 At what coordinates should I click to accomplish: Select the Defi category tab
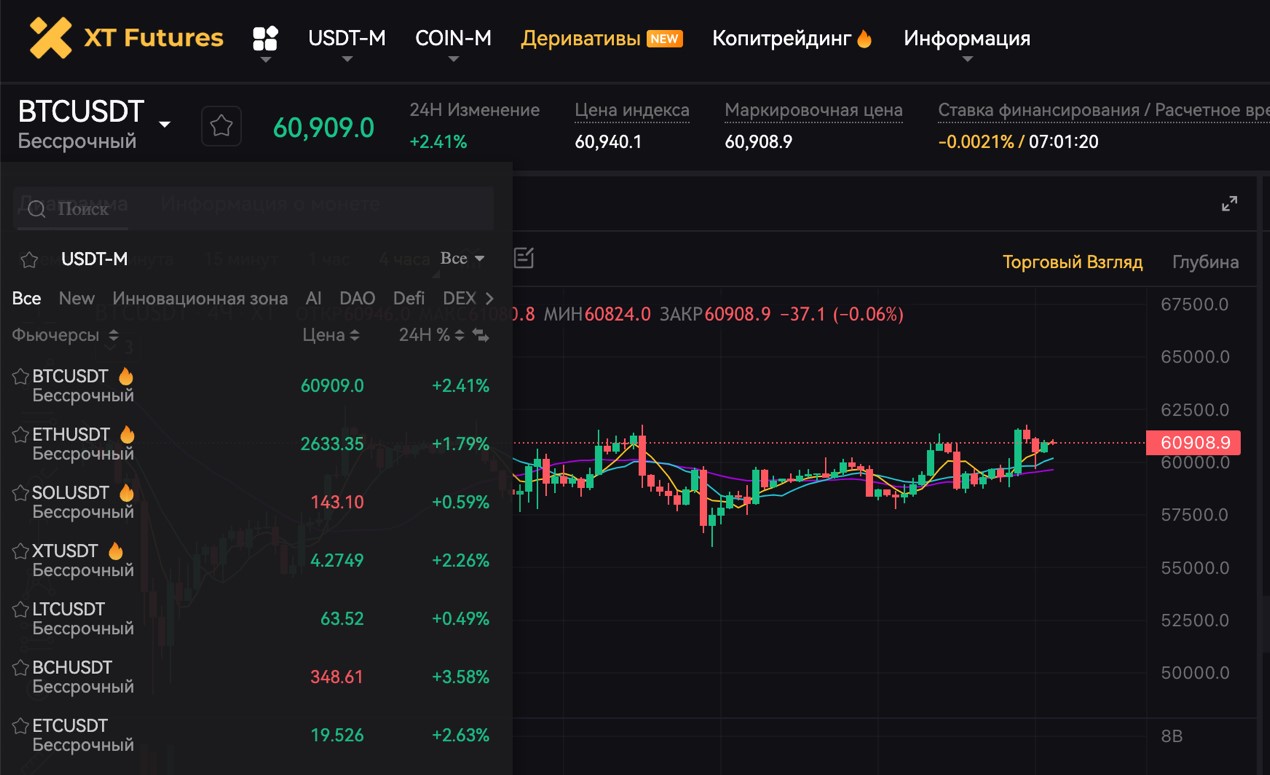(x=409, y=298)
